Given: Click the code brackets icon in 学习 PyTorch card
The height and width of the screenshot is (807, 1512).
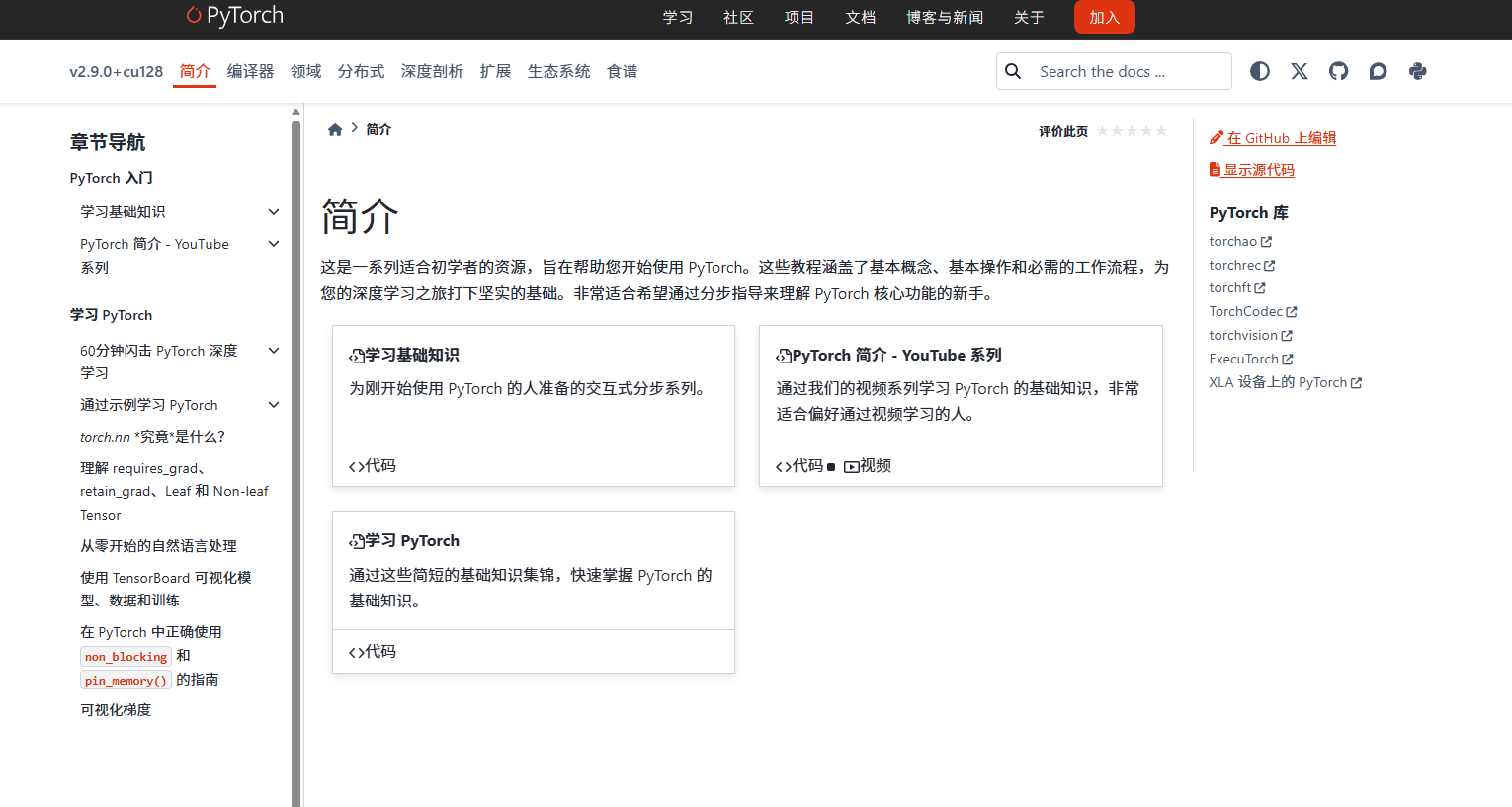Looking at the screenshot, I should pos(356,652).
